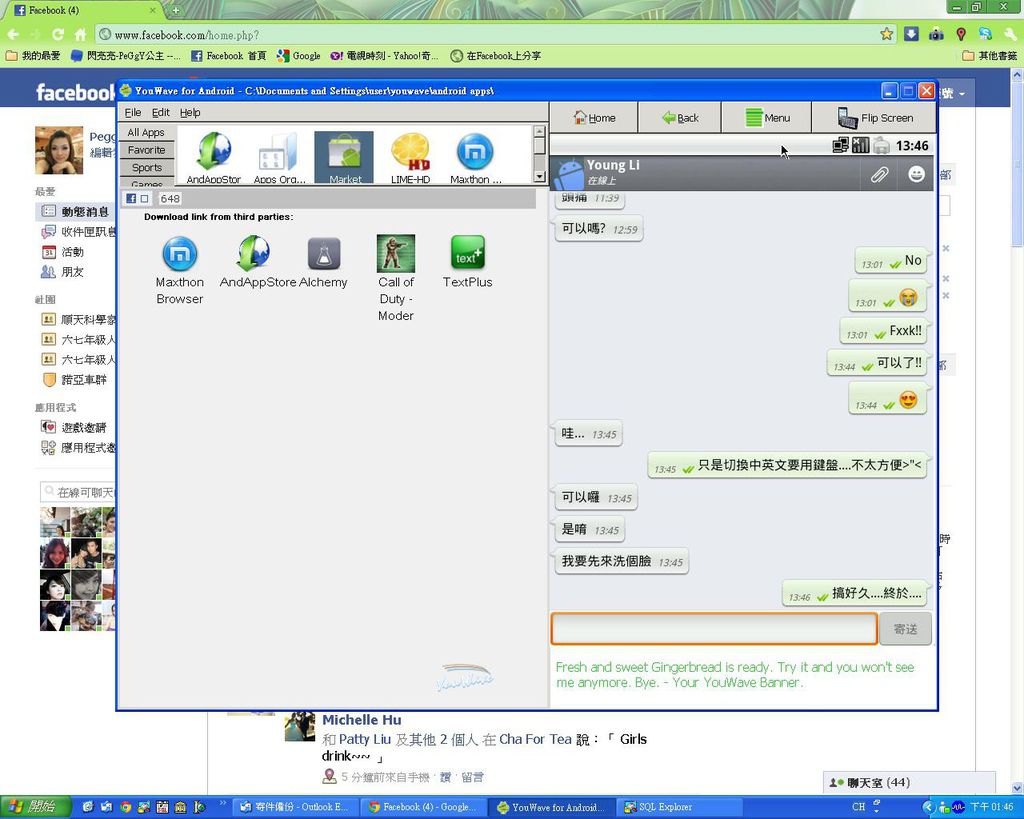Click Chrome bookmark star icon

pos(886,34)
